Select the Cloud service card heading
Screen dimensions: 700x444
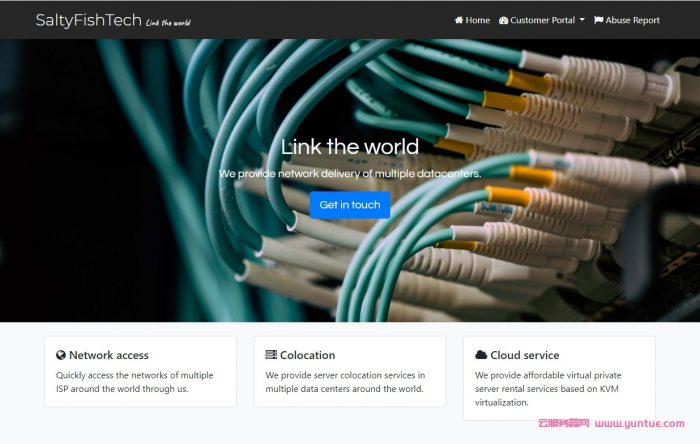coord(525,355)
